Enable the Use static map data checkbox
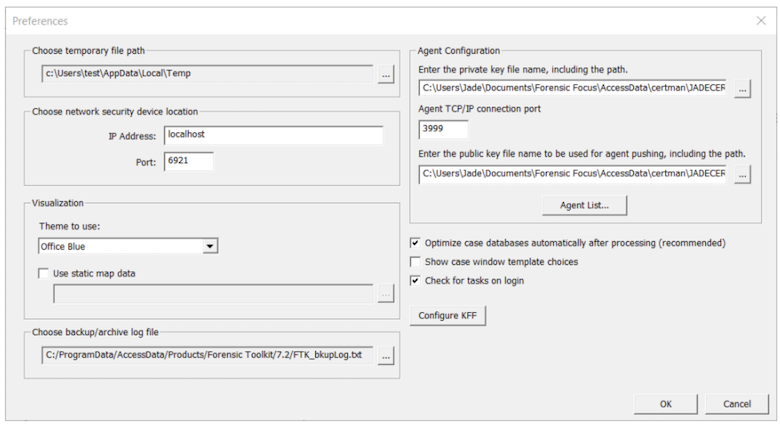The width and height of the screenshot is (780, 429). (x=44, y=273)
